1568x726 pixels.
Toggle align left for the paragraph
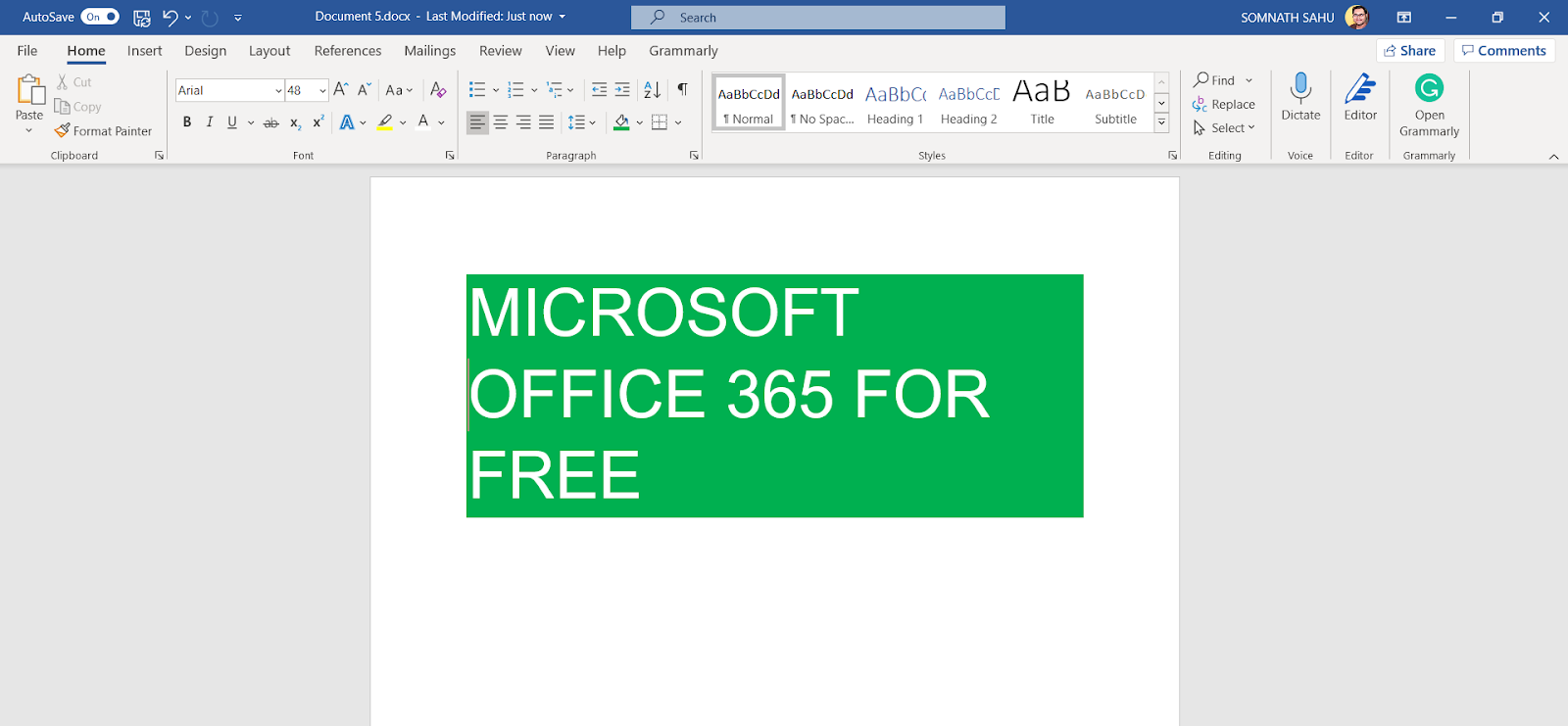(x=477, y=122)
